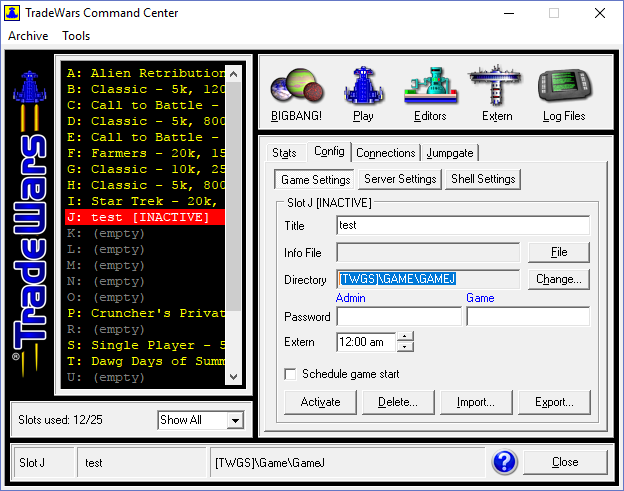Click the Import... button

[x=476, y=402]
